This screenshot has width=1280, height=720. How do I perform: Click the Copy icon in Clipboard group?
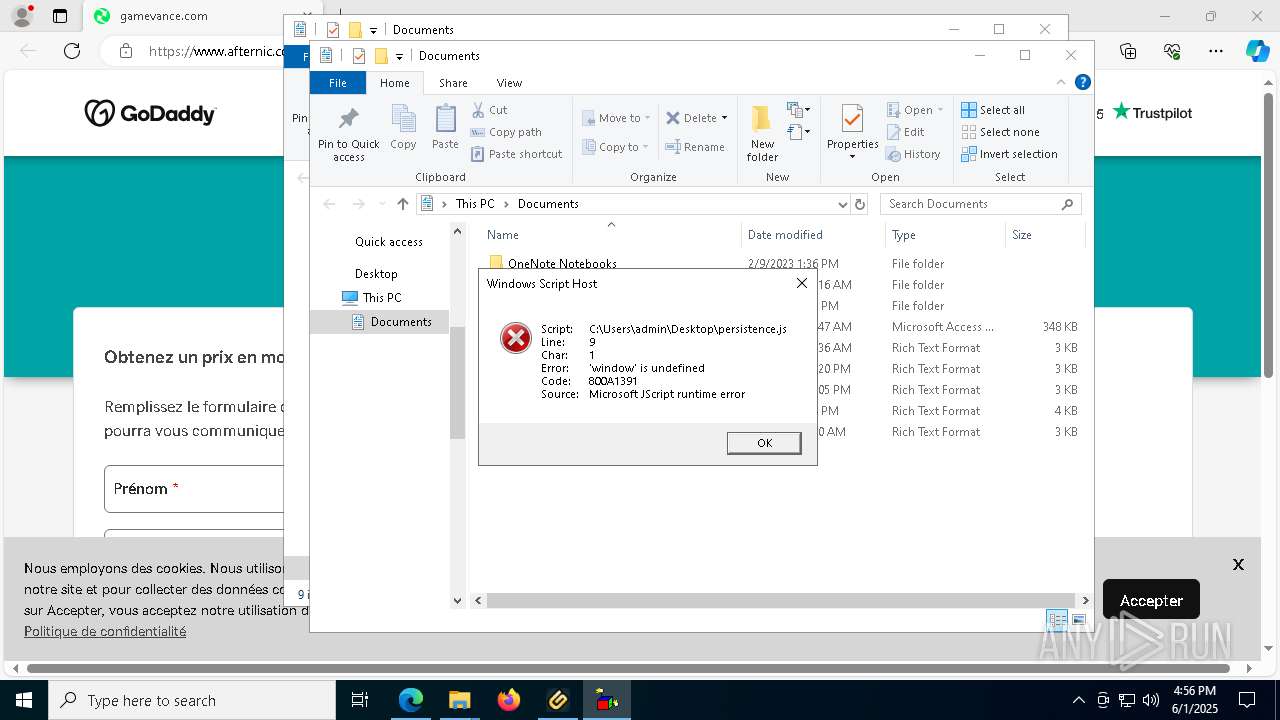coord(403,128)
